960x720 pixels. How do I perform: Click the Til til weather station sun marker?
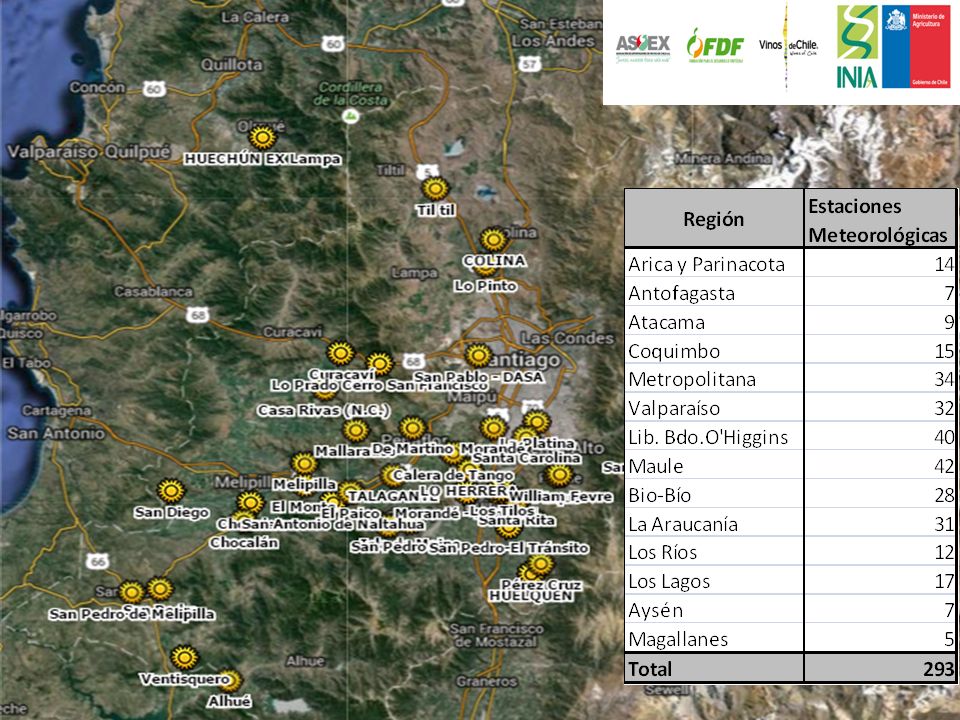tap(435, 189)
